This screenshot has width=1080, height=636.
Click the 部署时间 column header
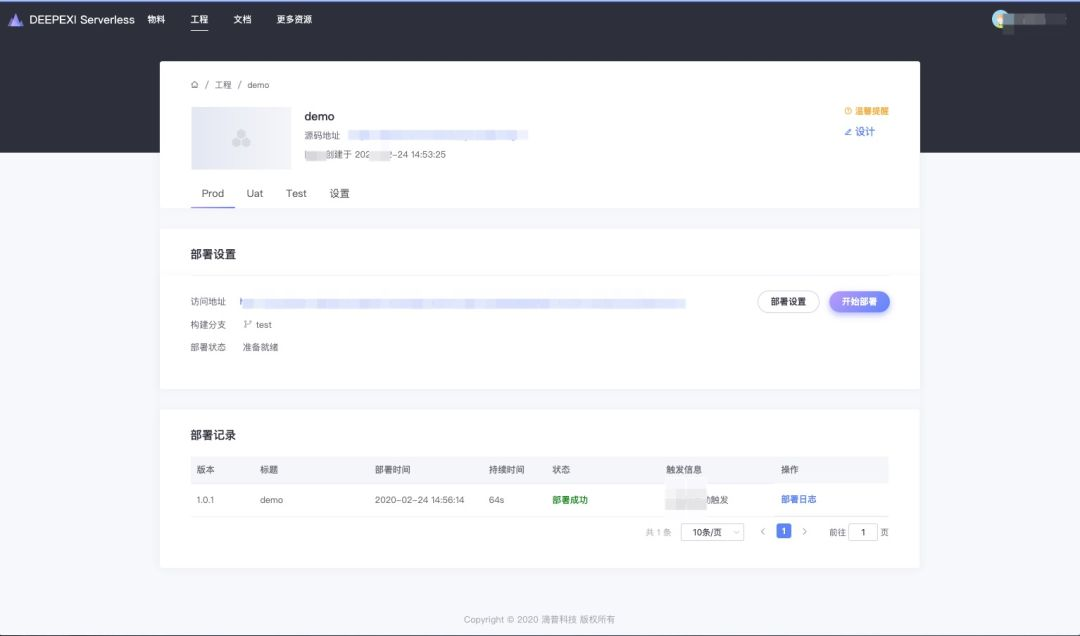393,469
